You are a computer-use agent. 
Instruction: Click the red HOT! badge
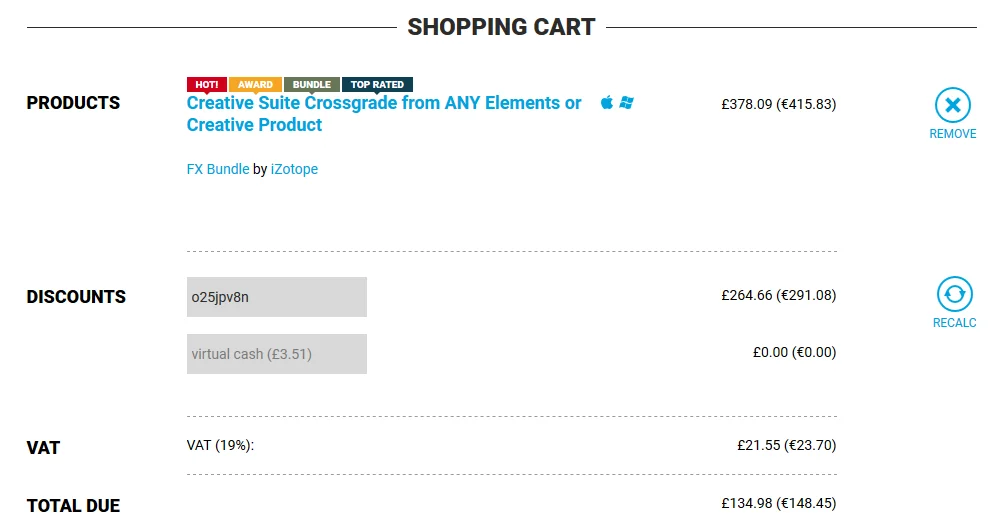207,85
